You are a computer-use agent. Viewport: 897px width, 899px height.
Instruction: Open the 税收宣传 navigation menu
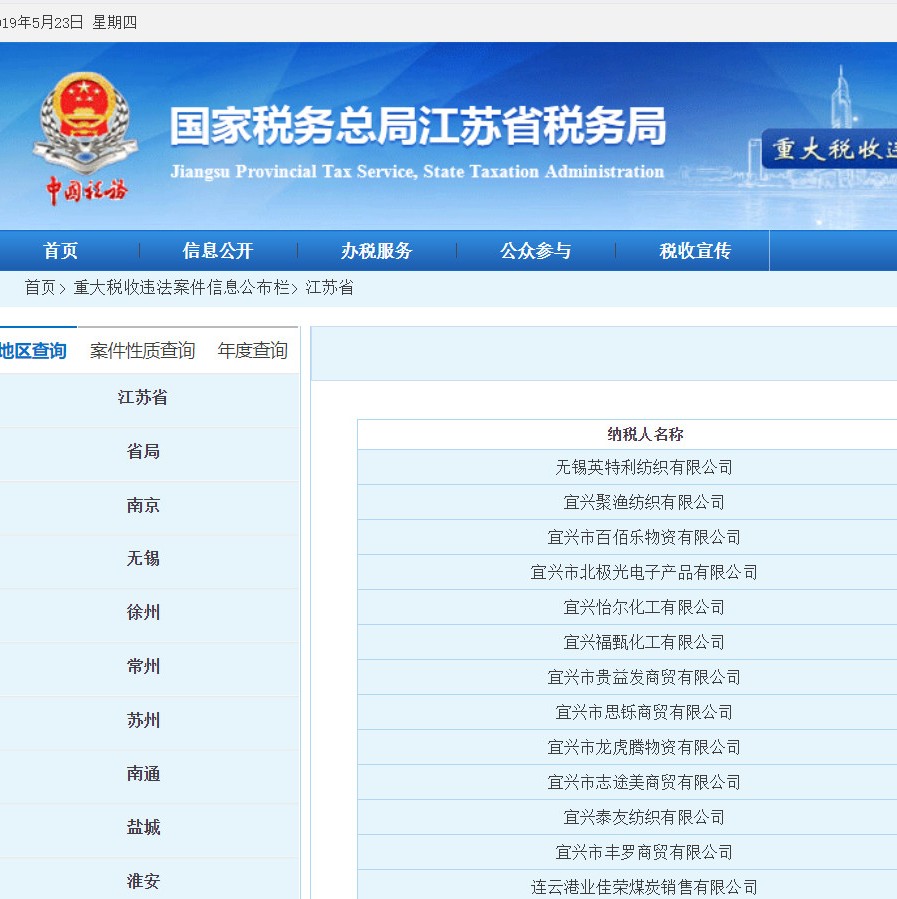tap(695, 251)
